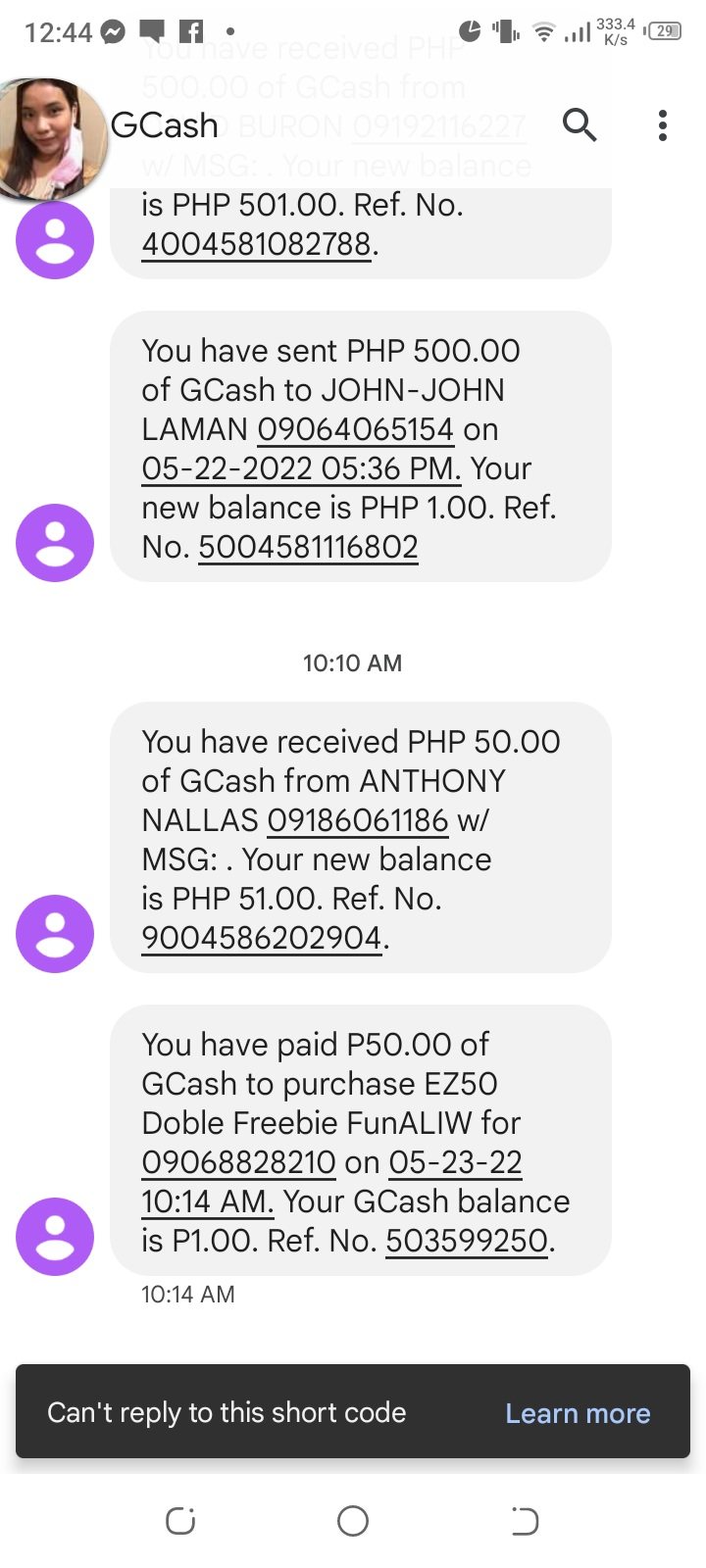
Task: Tap reference number 9004586202904
Action: [261, 938]
